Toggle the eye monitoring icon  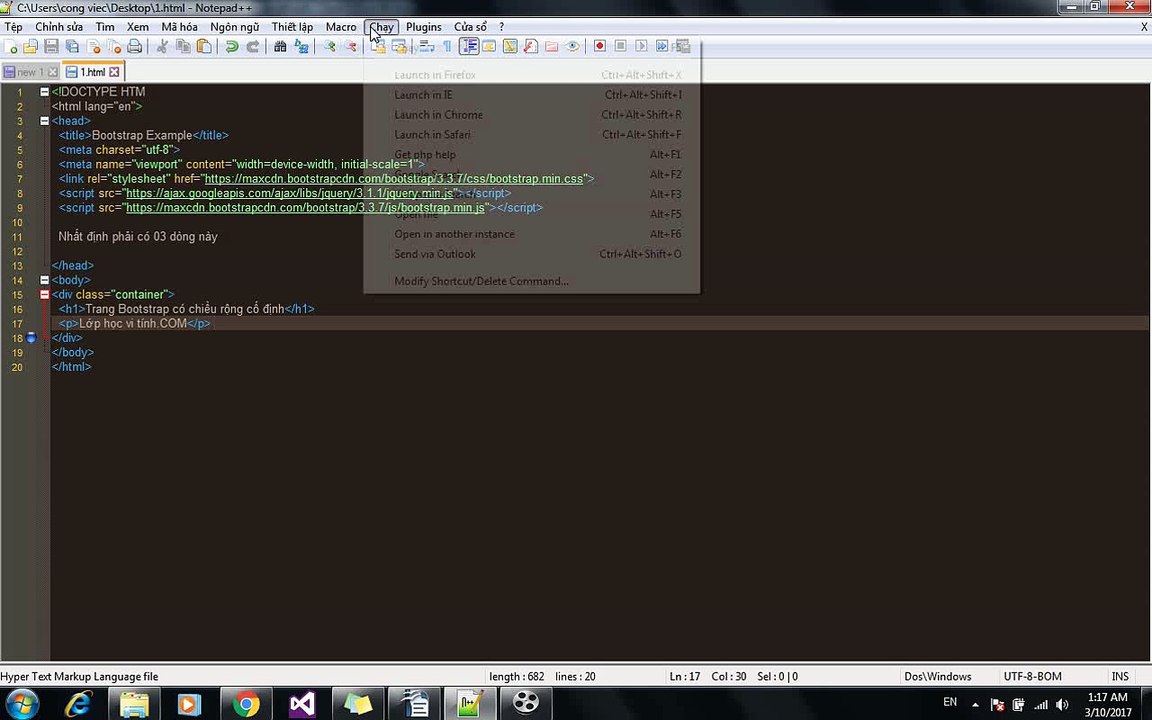pos(572,46)
